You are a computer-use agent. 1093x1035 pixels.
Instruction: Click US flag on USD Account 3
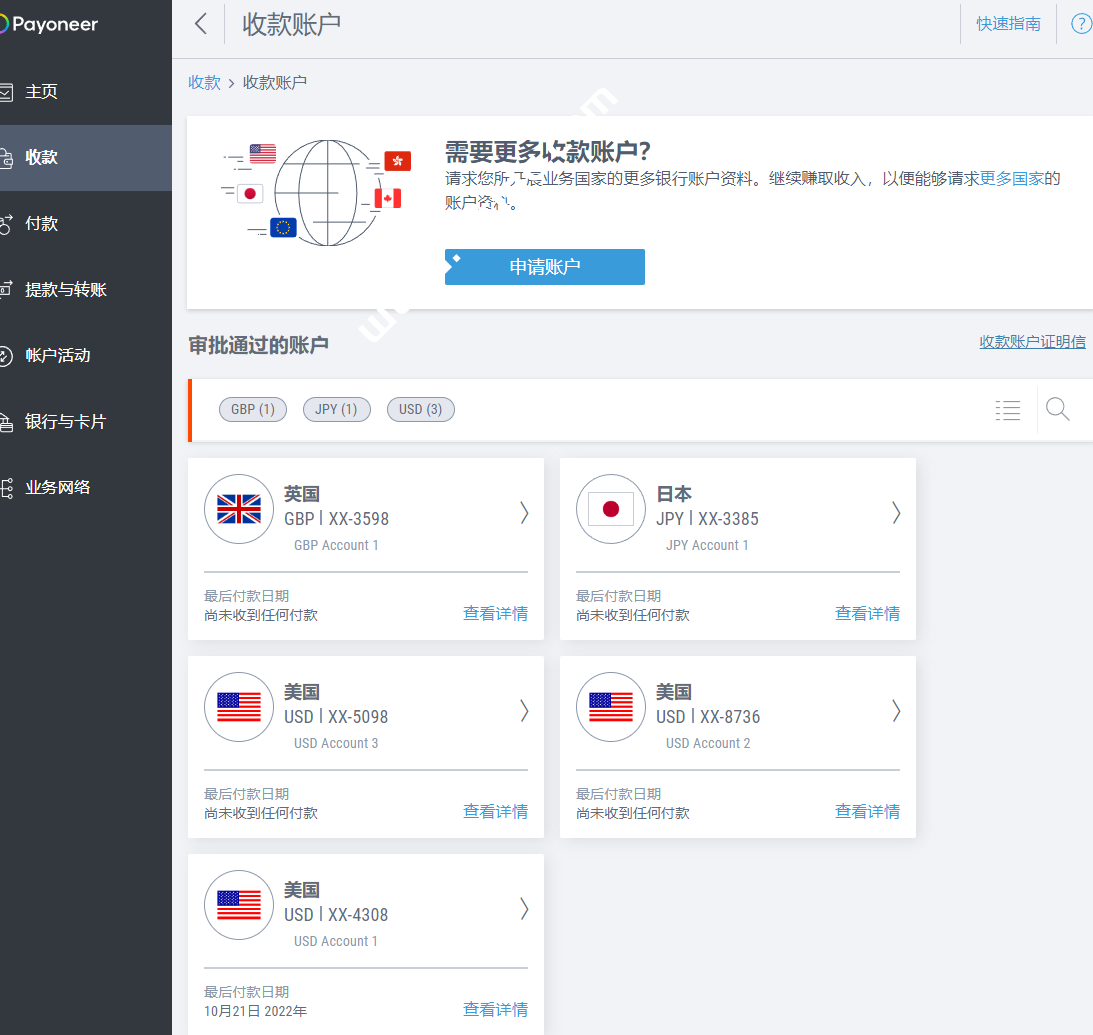(x=238, y=707)
